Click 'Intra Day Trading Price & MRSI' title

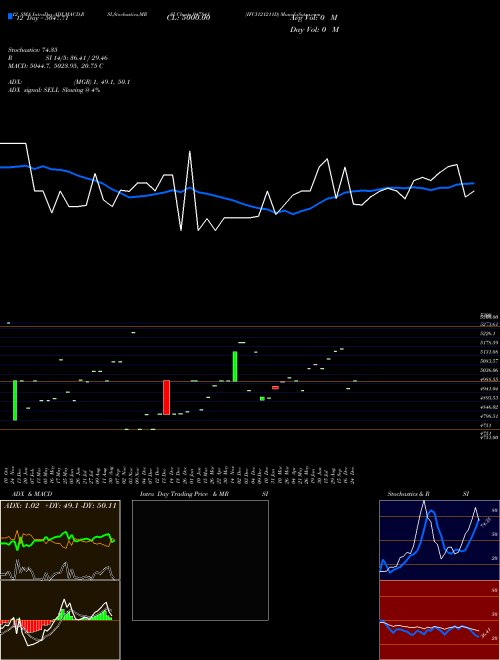[x=204, y=494]
